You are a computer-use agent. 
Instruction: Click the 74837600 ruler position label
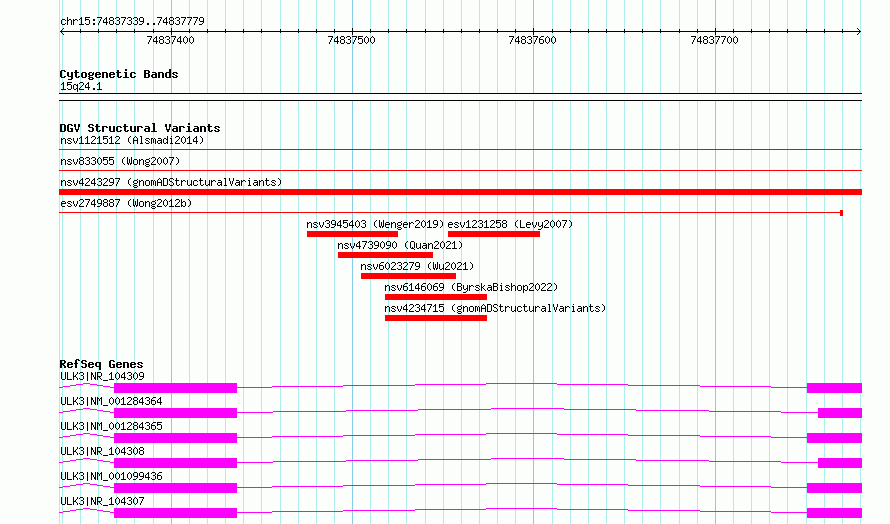532,40
